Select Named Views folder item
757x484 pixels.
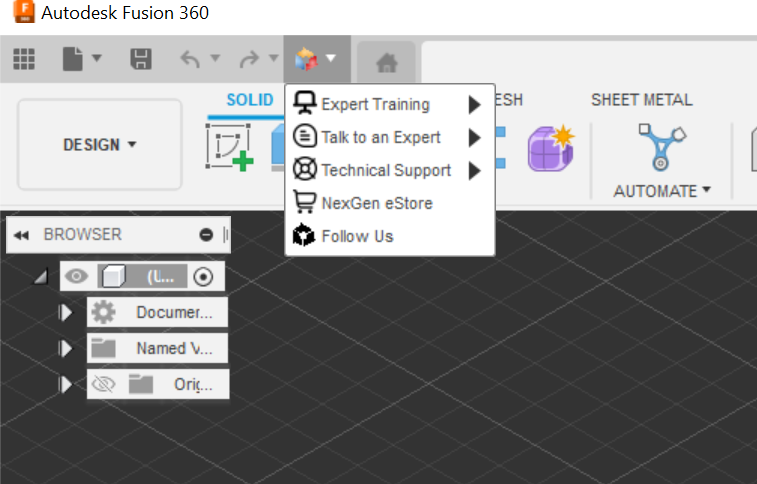pos(157,348)
